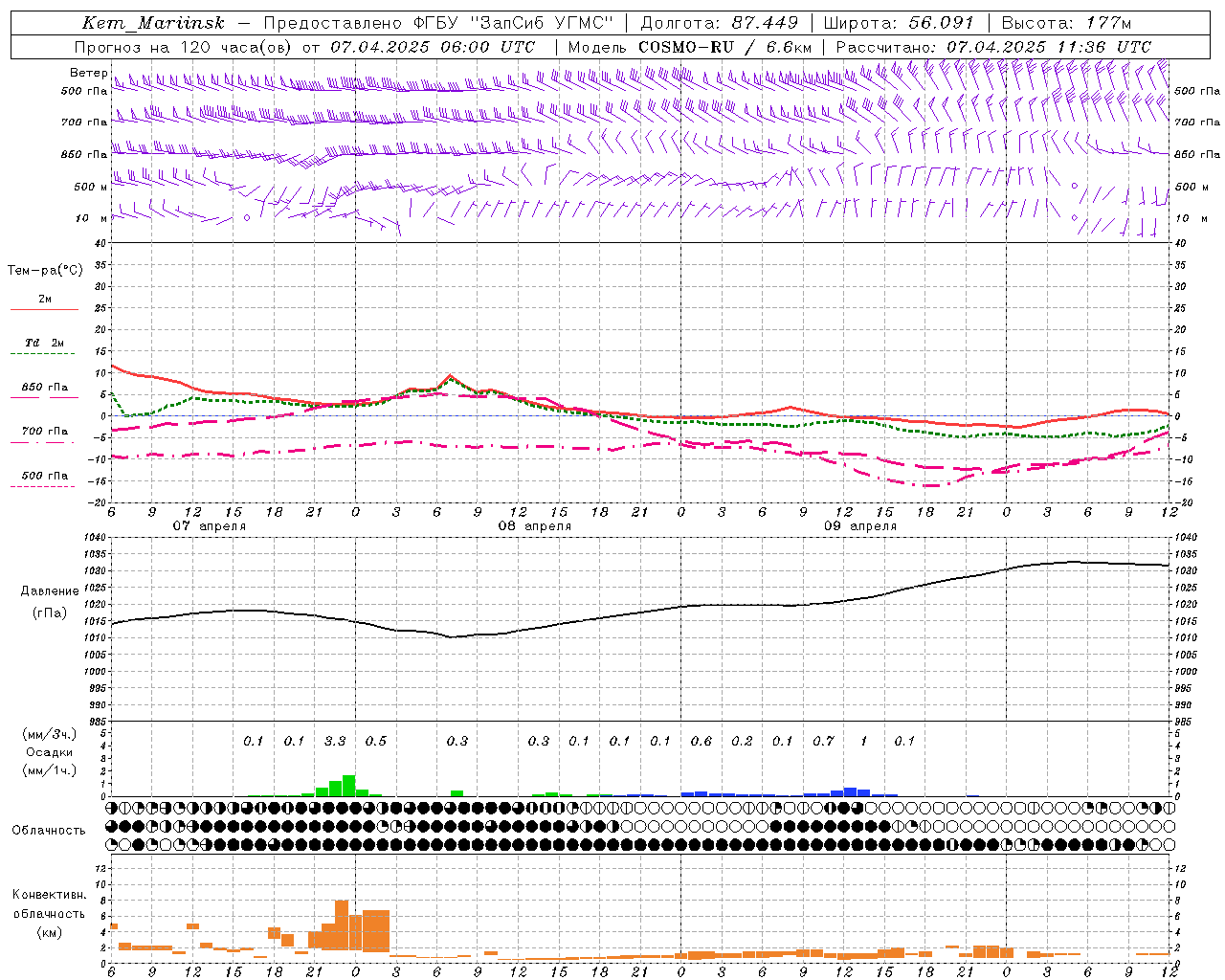
Task: Click the left '500 м' wind level label
Action: (90, 187)
